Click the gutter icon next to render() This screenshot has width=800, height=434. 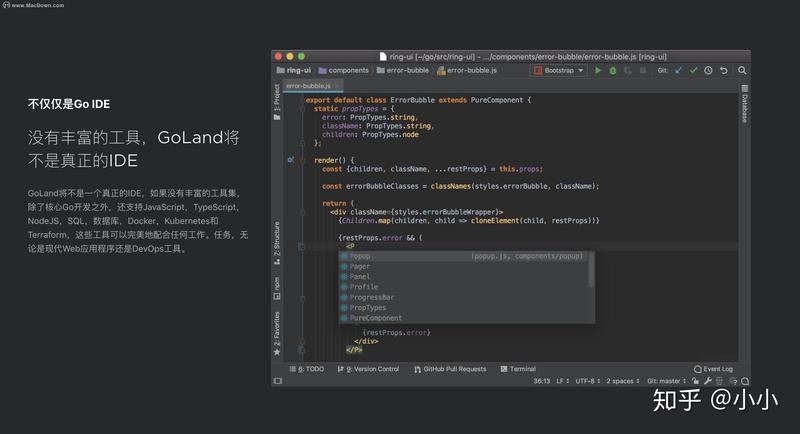pos(290,160)
